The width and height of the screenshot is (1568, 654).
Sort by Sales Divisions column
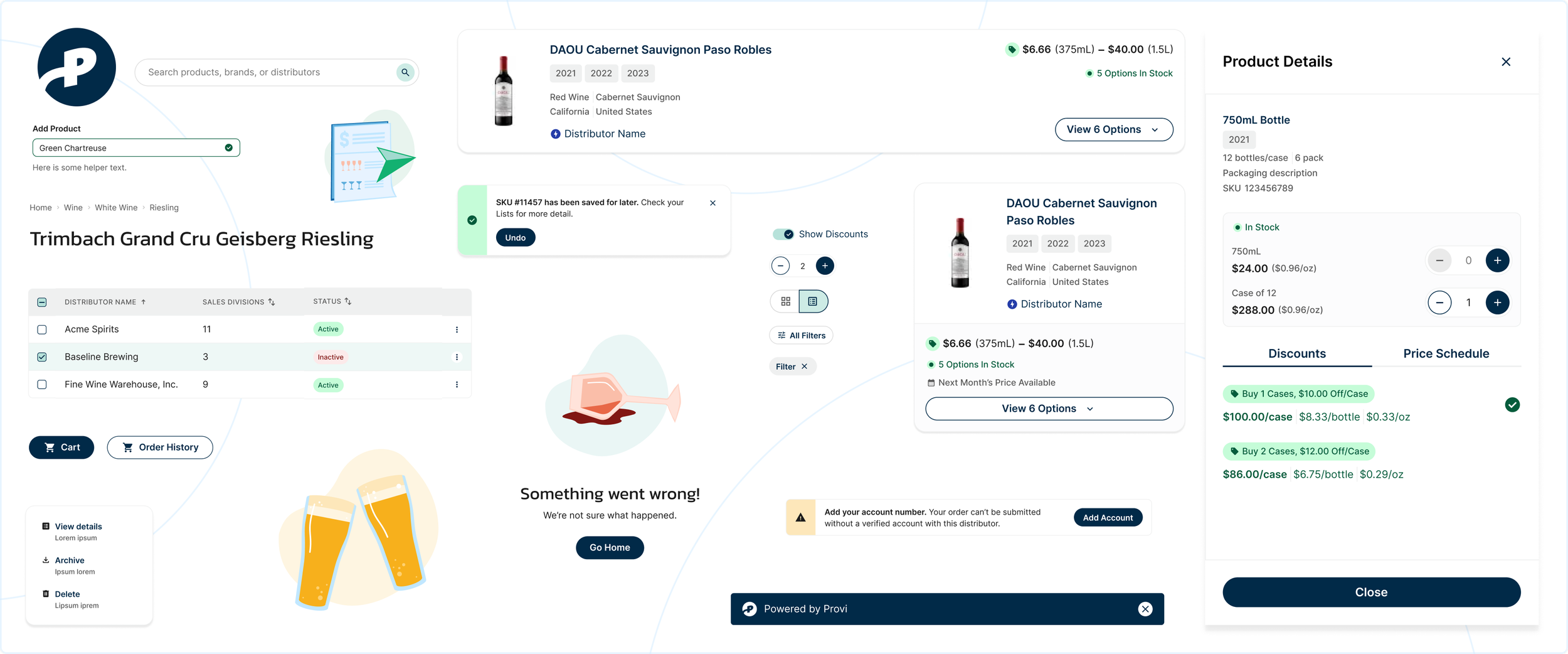click(239, 302)
